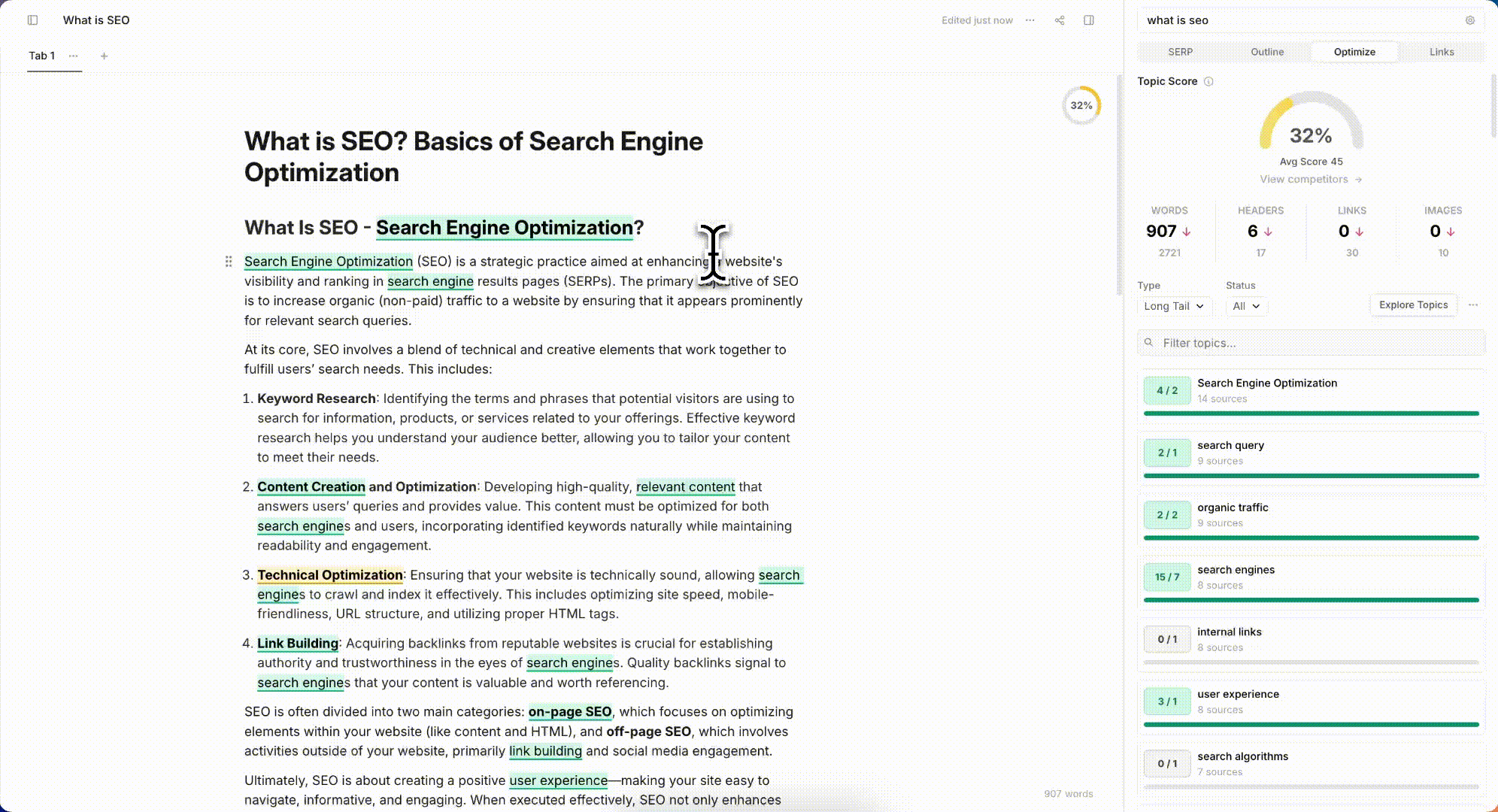Open the document share options

tap(1059, 20)
